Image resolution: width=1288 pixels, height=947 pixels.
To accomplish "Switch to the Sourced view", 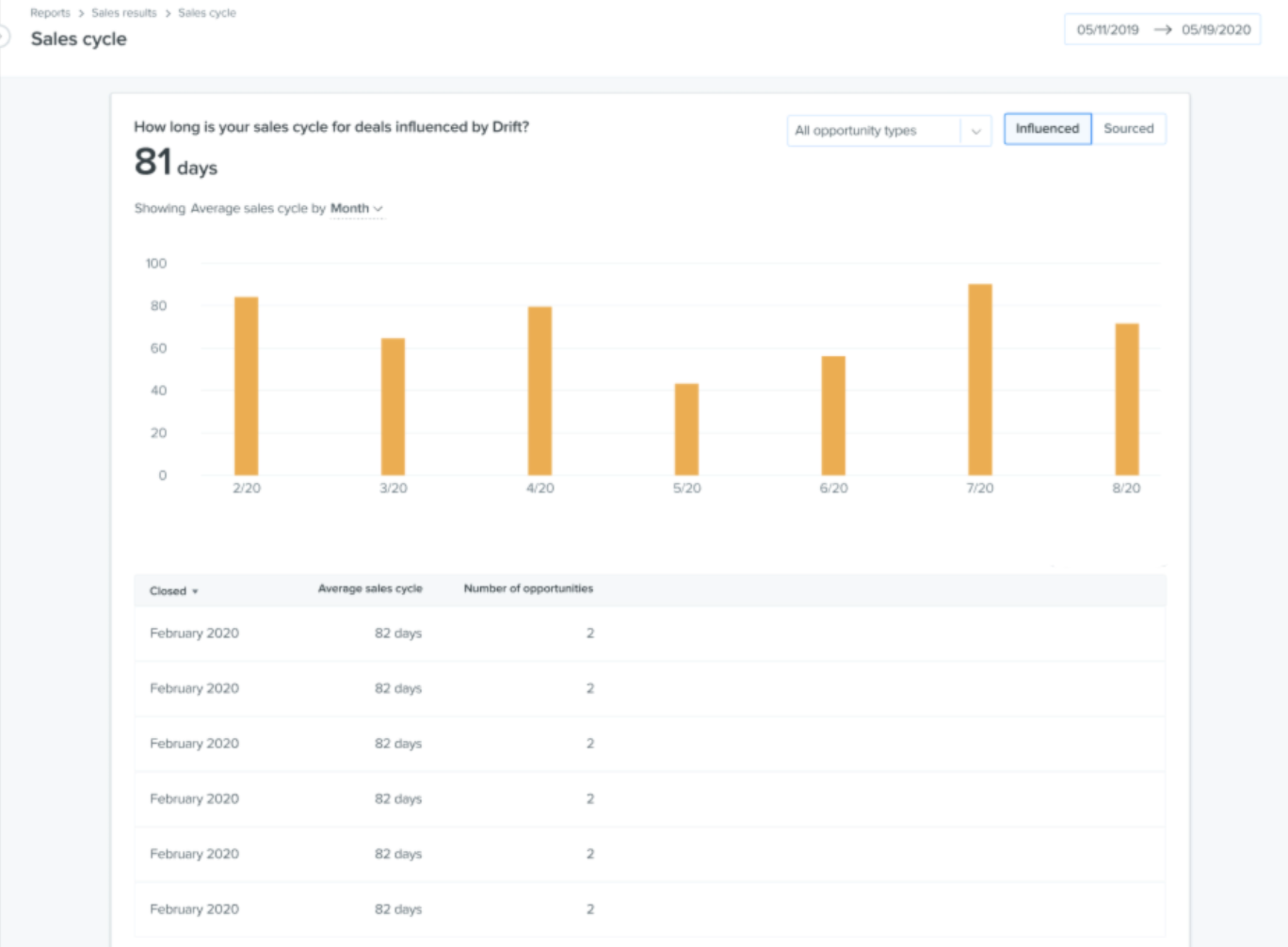I will pos(1128,129).
